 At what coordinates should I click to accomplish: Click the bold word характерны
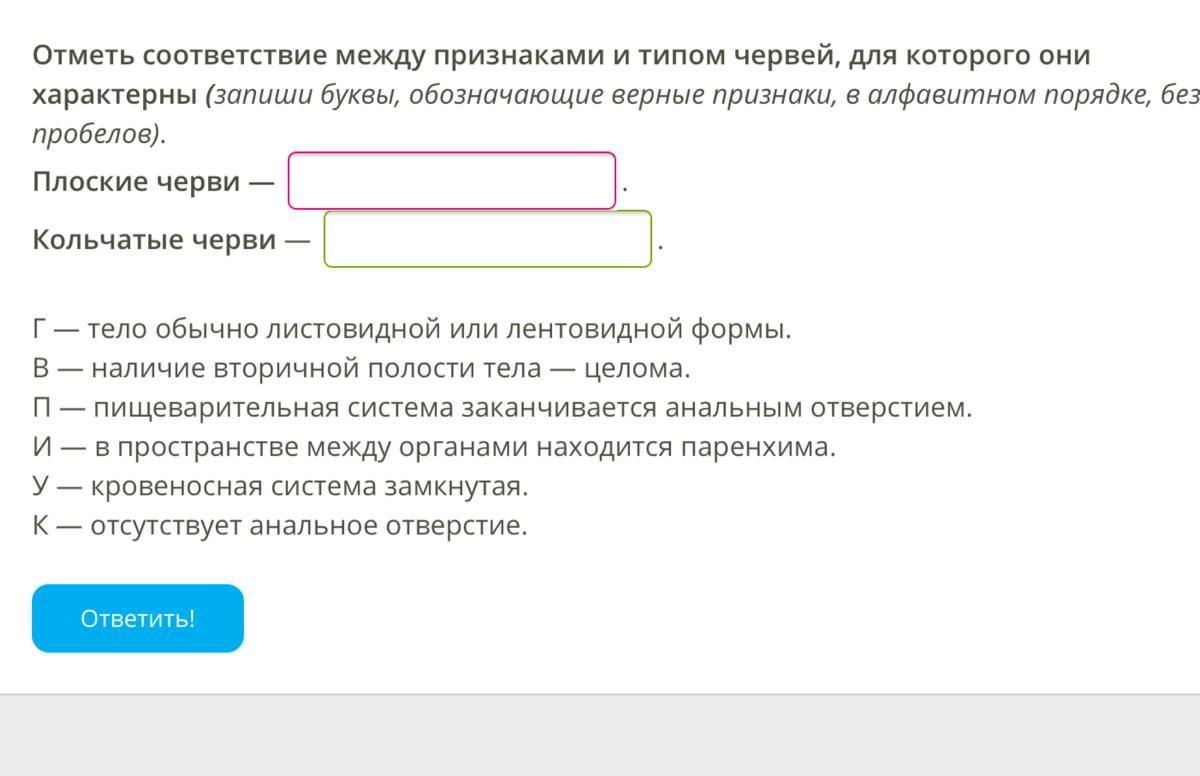click(x=114, y=96)
